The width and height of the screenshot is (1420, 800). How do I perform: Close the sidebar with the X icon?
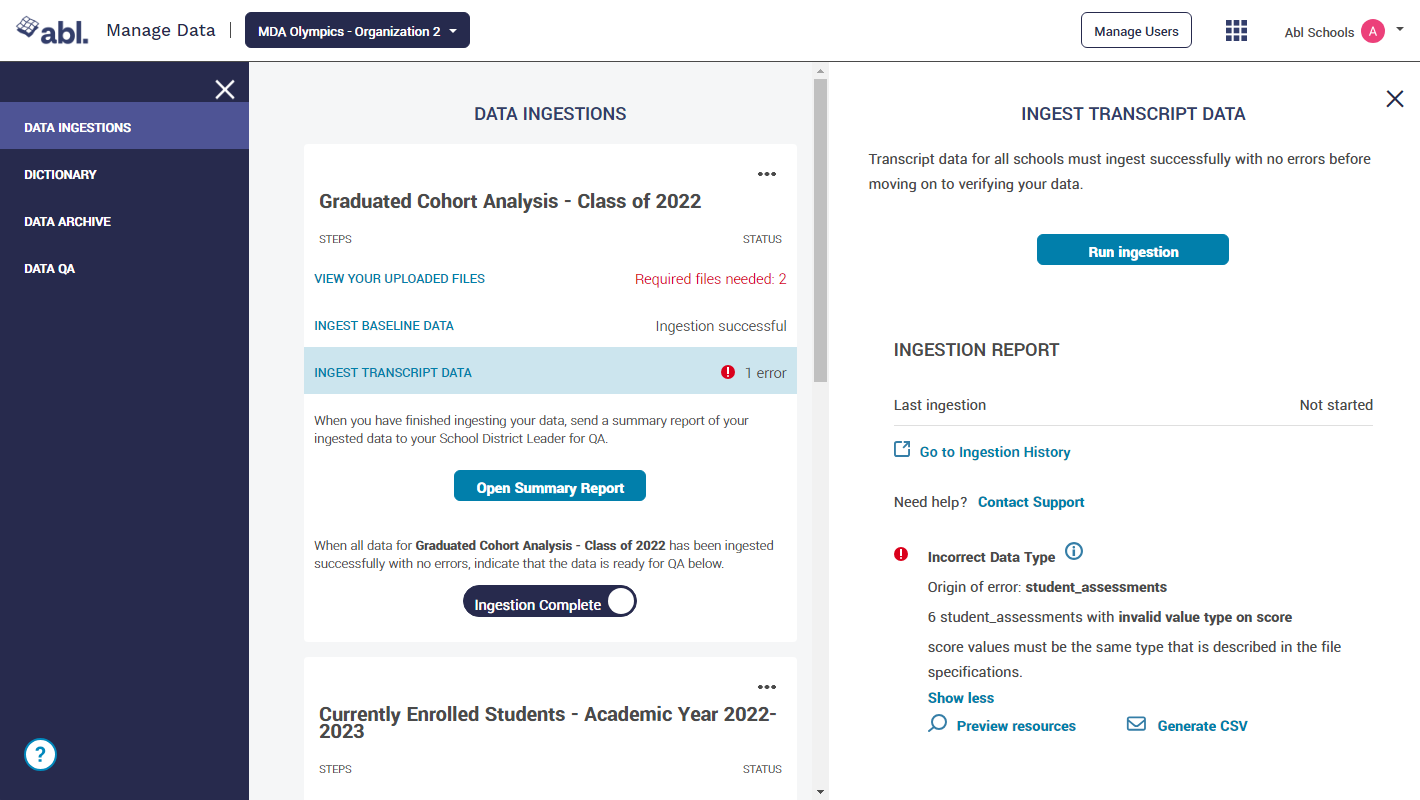pyautogui.click(x=225, y=90)
